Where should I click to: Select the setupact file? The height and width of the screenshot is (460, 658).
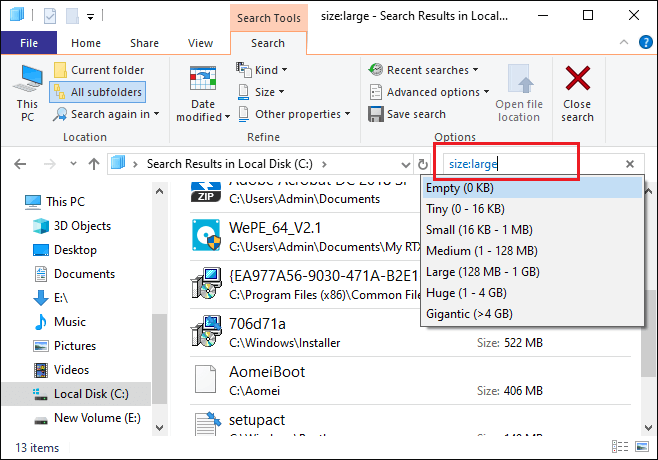point(410,422)
